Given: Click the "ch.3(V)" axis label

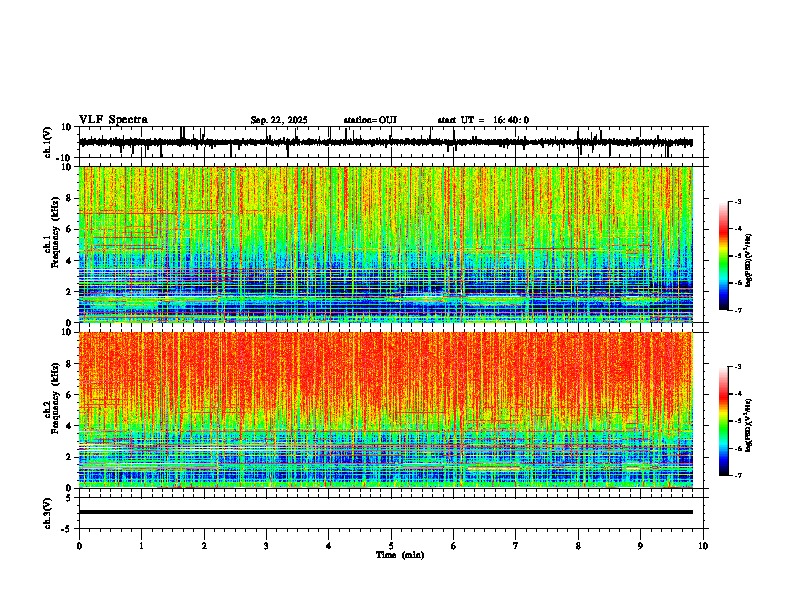Looking at the screenshot, I should (48, 513).
